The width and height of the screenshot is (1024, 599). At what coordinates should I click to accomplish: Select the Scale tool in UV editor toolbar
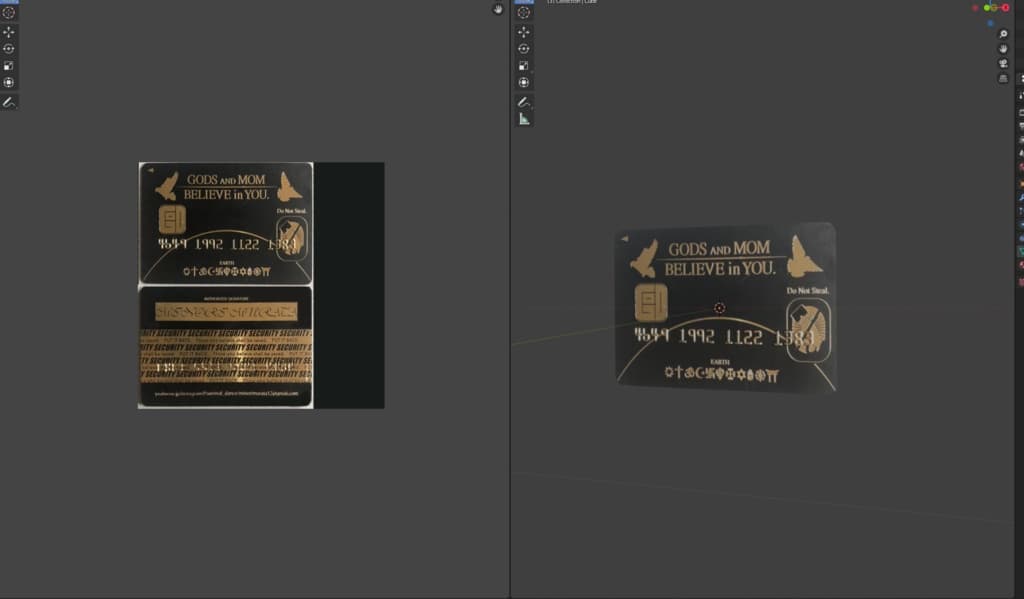(x=8, y=65)
